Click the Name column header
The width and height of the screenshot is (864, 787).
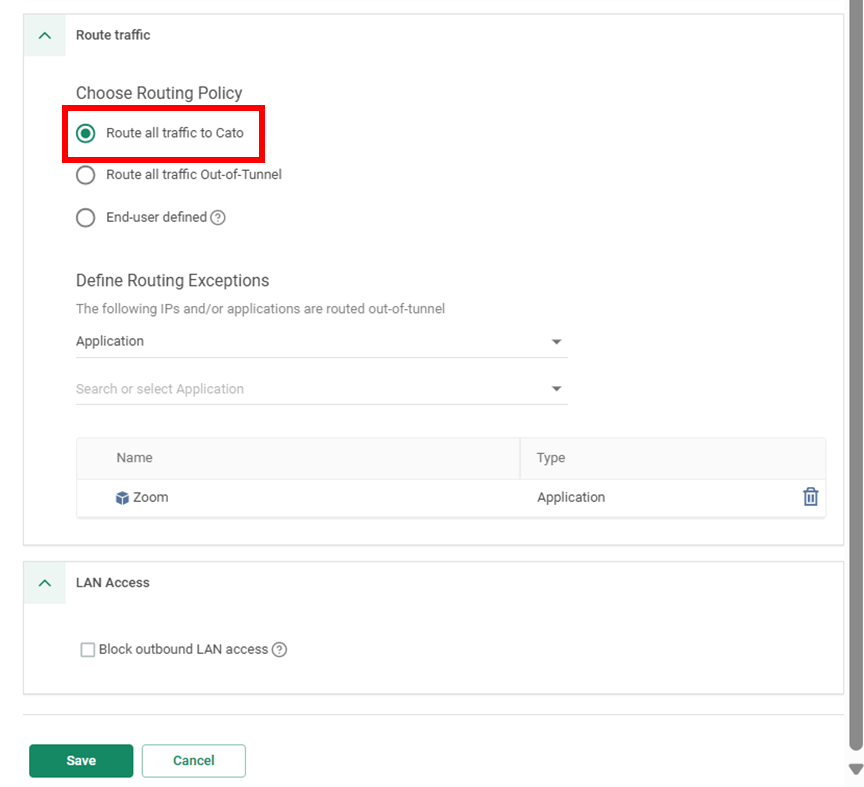[135, 458]
